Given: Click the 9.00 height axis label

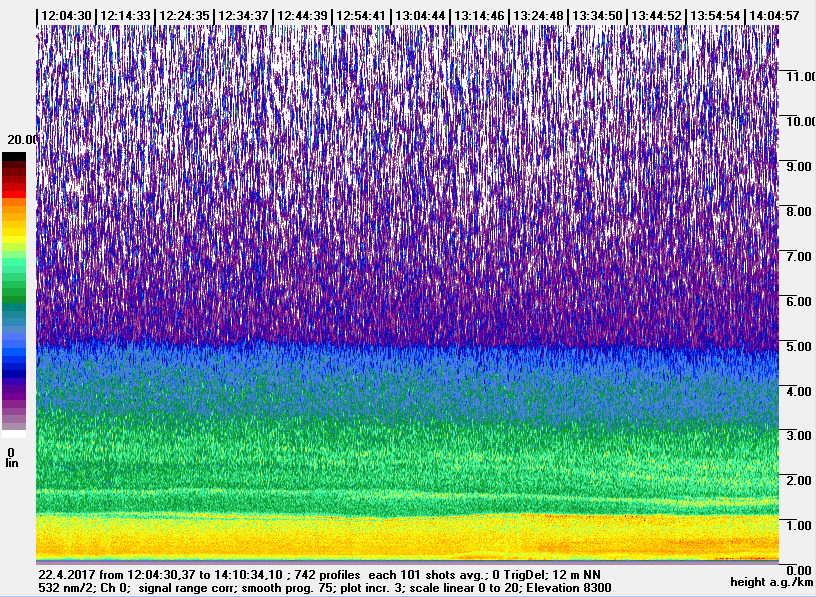Looking at the screenshot, I should pyautogui.click(x=797, y=167).
